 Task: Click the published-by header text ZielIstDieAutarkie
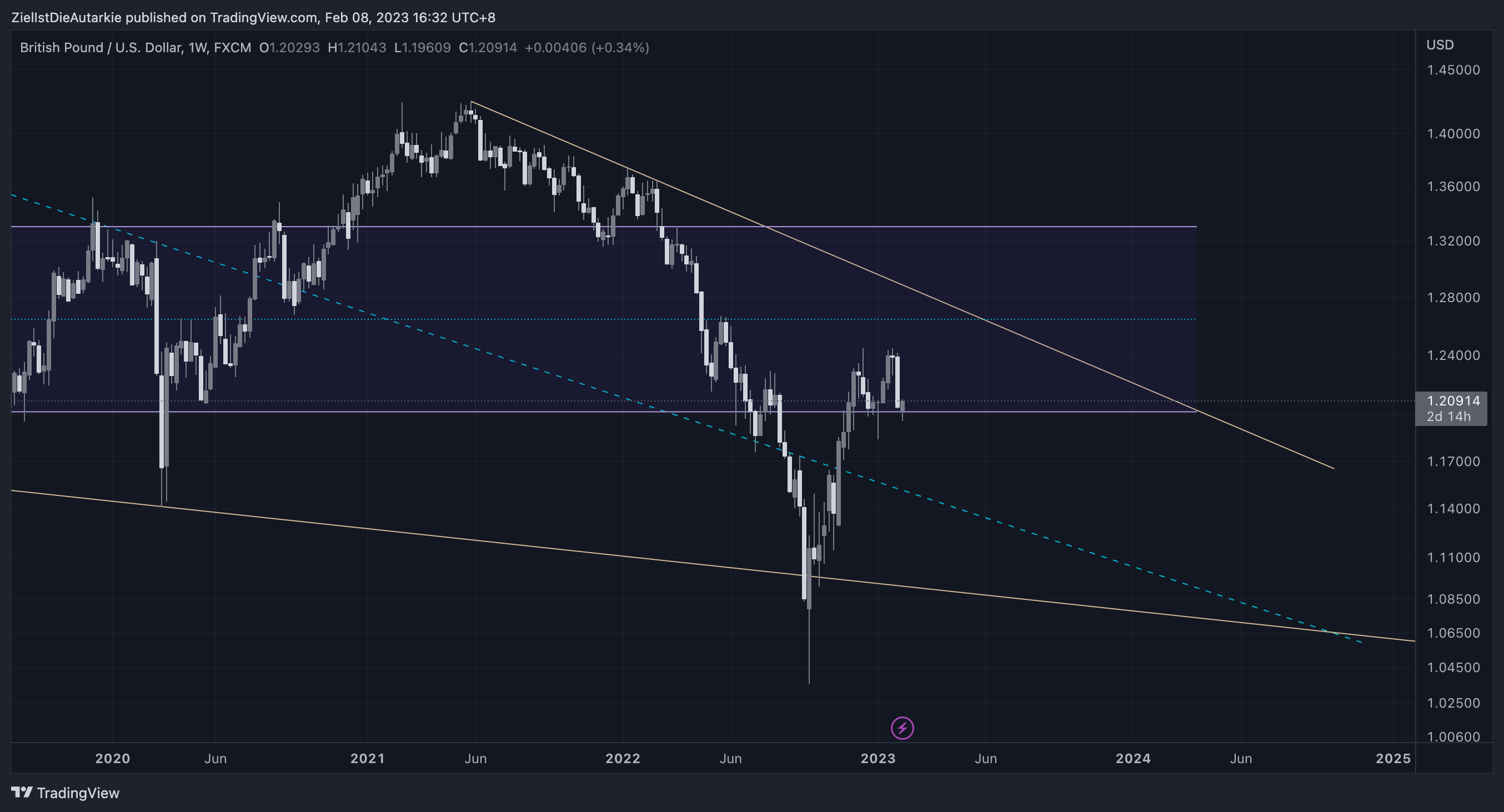(x=66, y=18)
